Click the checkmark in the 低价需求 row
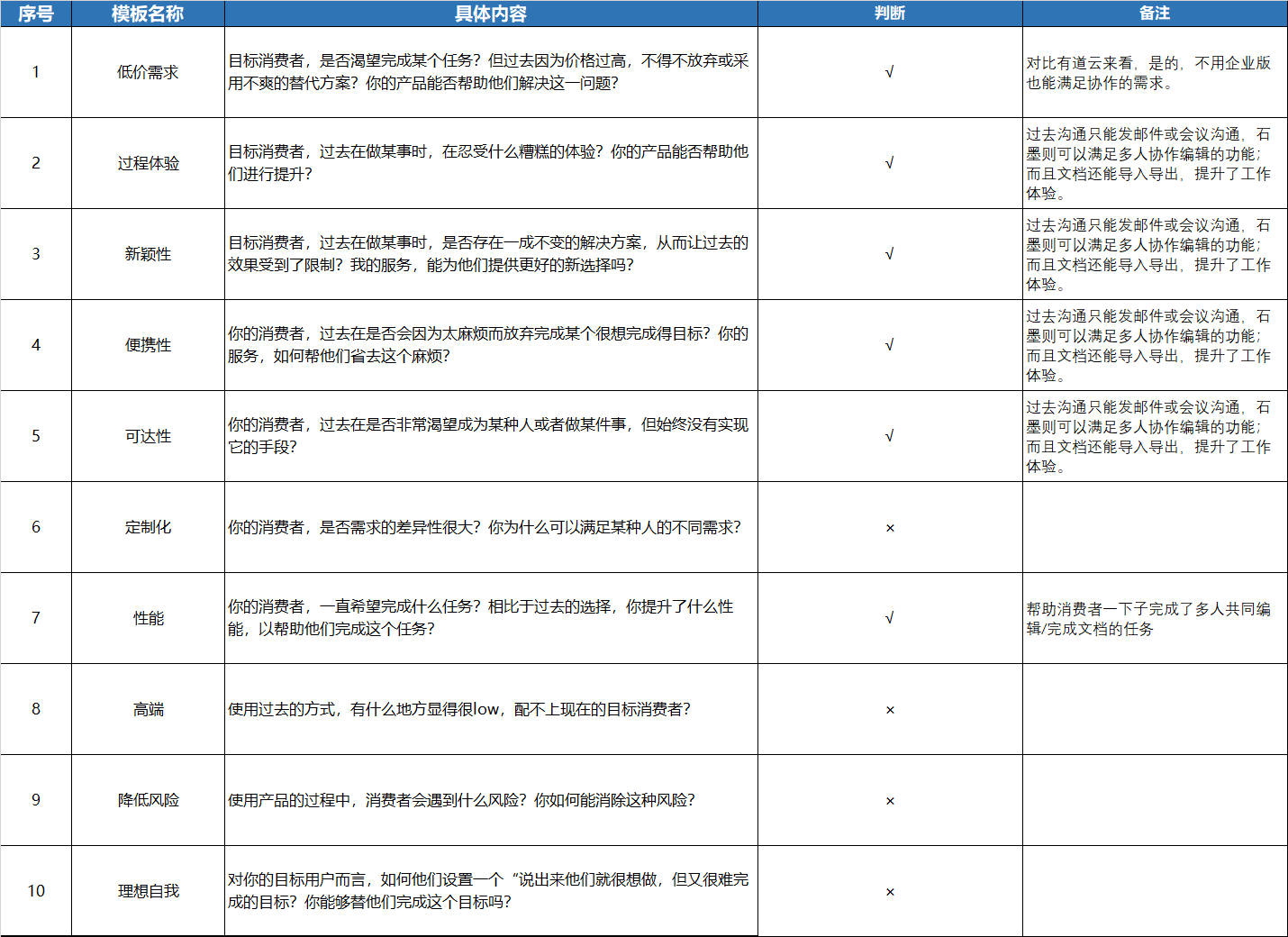 tap(889, 72)
